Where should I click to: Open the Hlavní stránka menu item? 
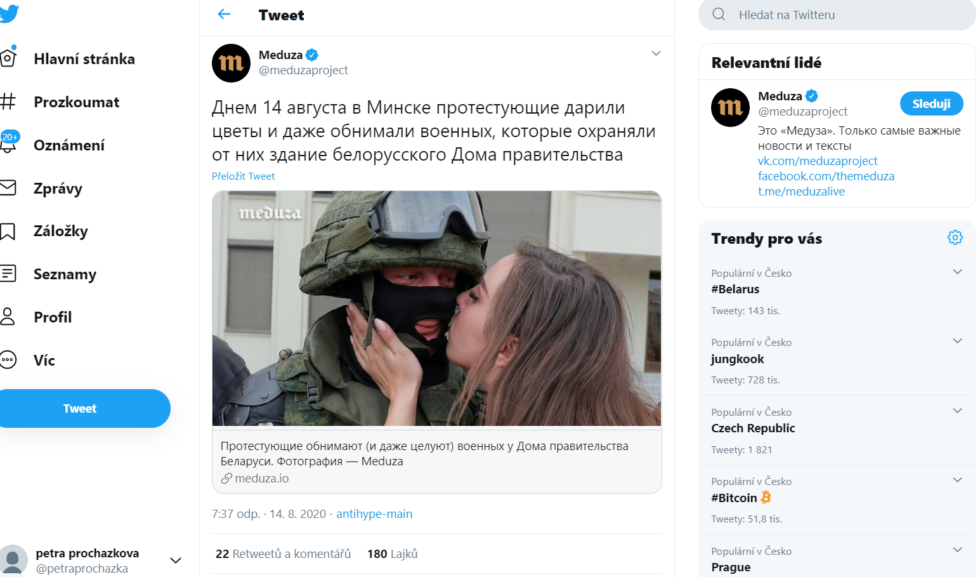(68, 59)
